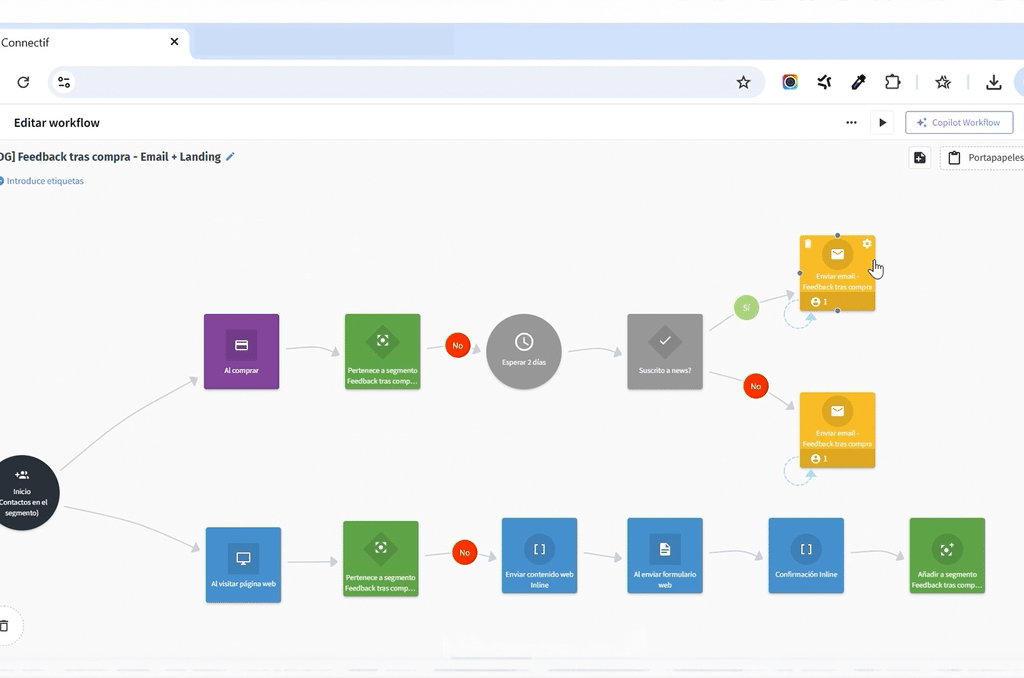This screenshot has width=1024, height=678.
Task: Select the Inicio start node
Action: [x=23, y=492]
